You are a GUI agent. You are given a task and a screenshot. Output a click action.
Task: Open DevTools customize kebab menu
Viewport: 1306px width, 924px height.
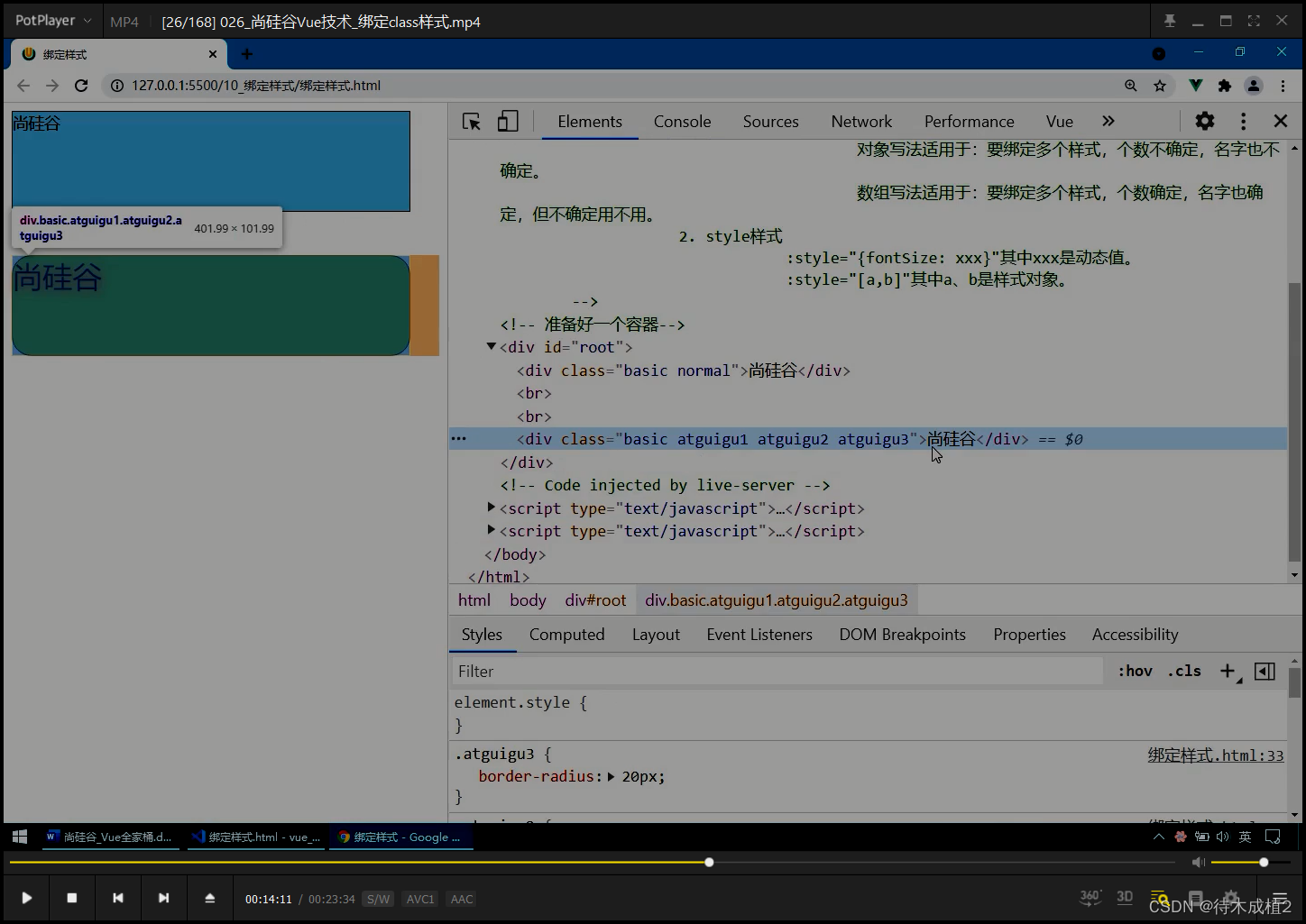pos(1243,121)
